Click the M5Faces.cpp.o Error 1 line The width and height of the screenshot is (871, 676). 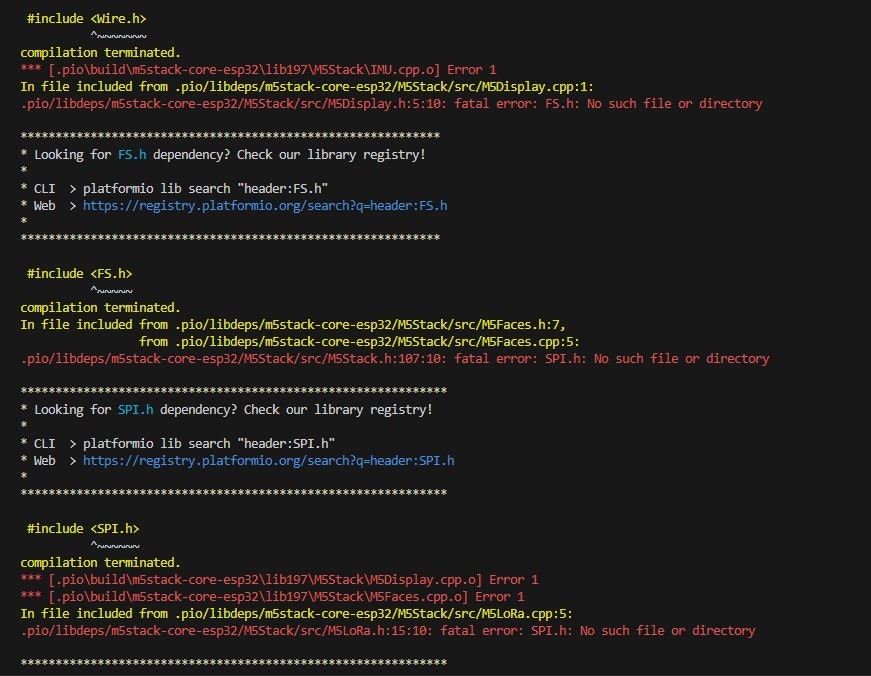272,597
